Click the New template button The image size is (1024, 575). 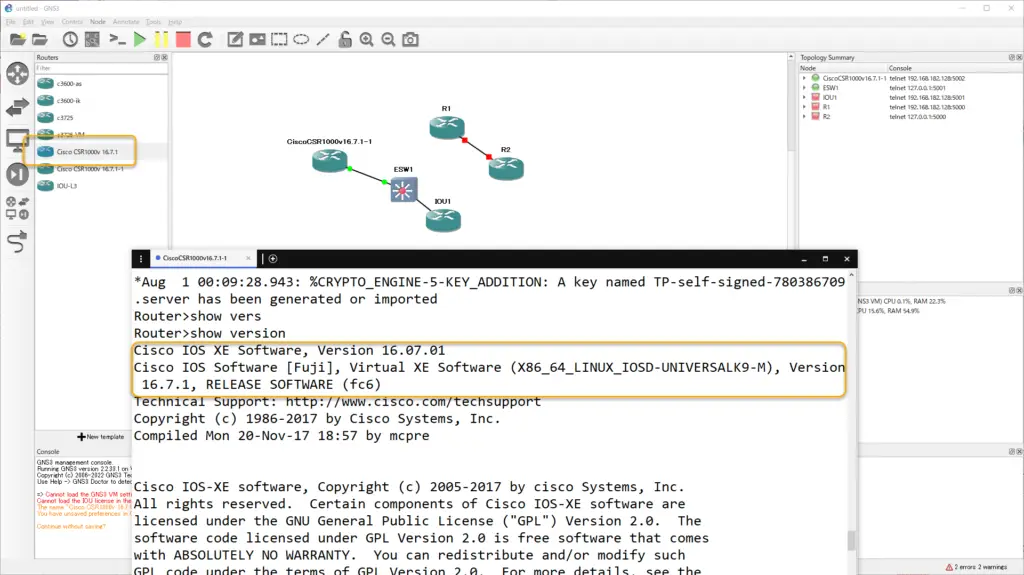[x=101, y=436]
